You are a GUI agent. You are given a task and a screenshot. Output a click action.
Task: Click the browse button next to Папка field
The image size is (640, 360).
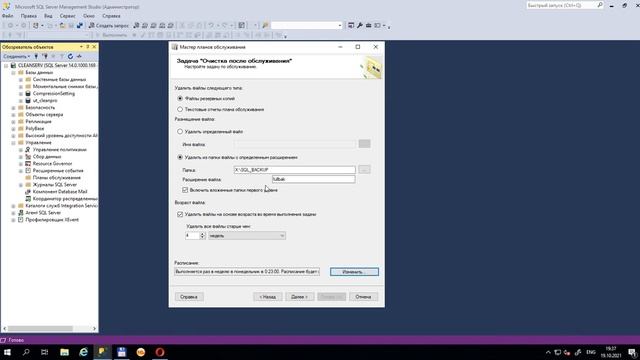tap(364, 169)
